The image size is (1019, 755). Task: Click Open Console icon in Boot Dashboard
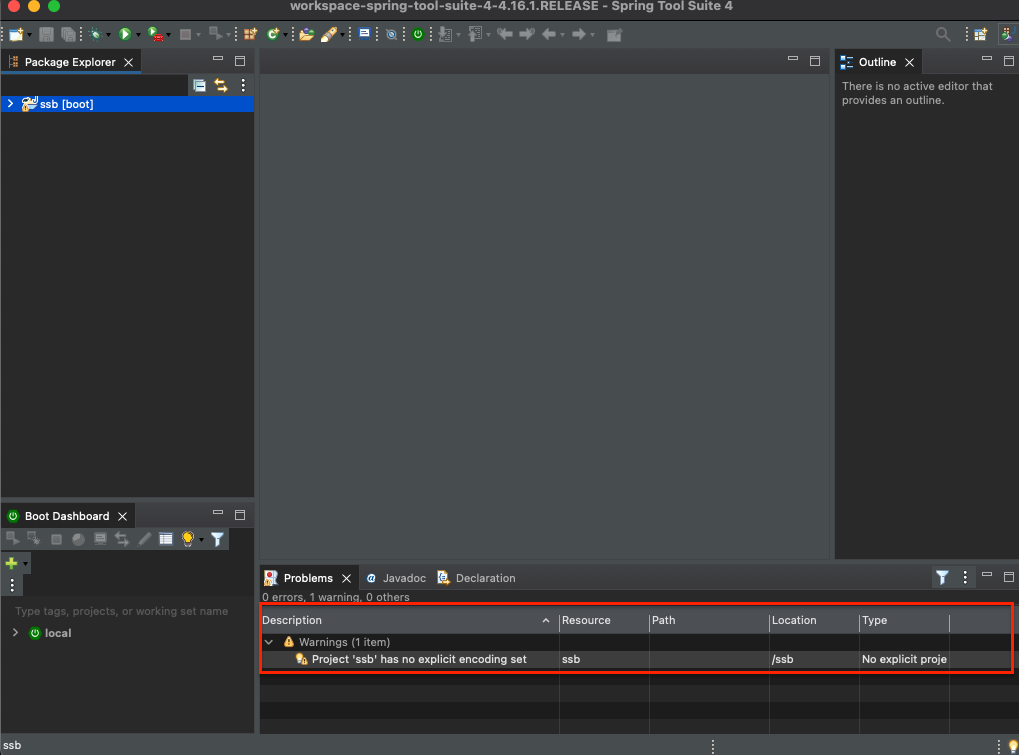[100, 539]
